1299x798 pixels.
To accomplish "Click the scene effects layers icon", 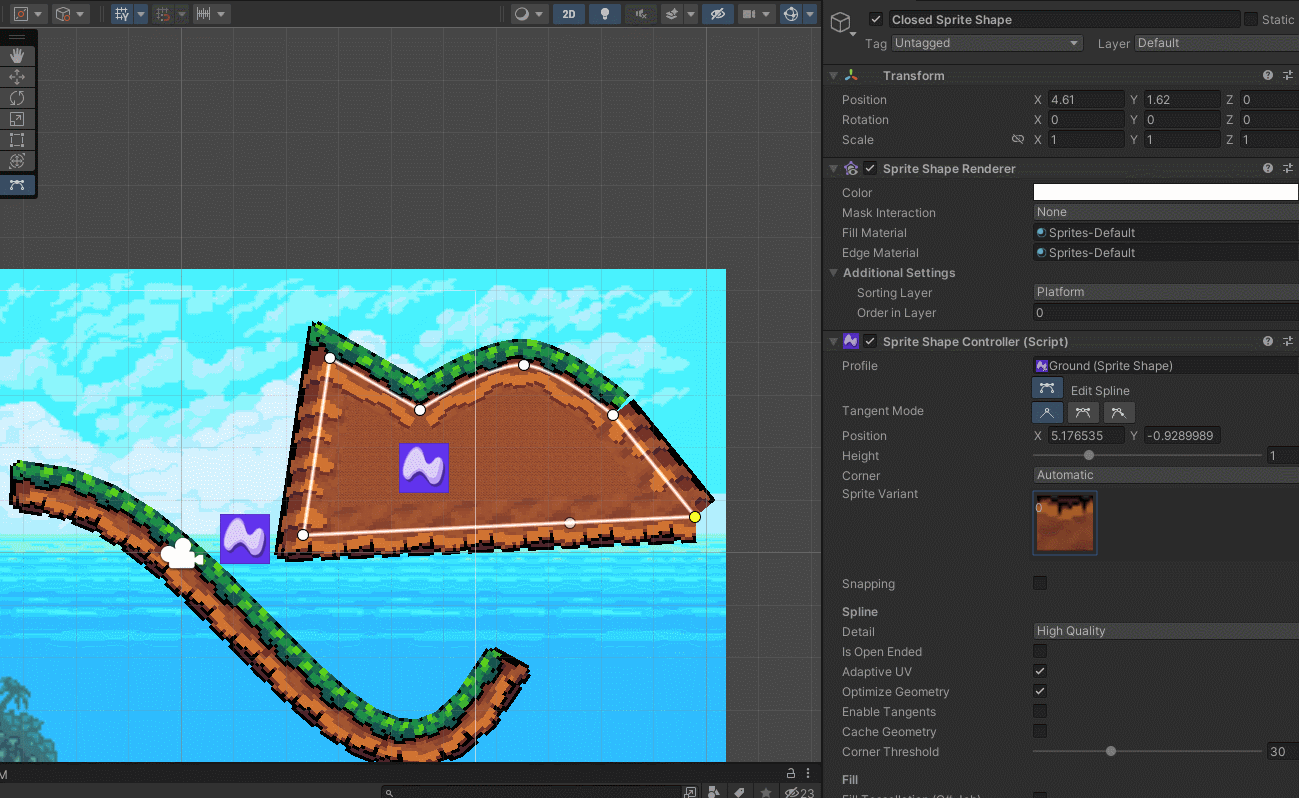I will click(x=672, y=14).
